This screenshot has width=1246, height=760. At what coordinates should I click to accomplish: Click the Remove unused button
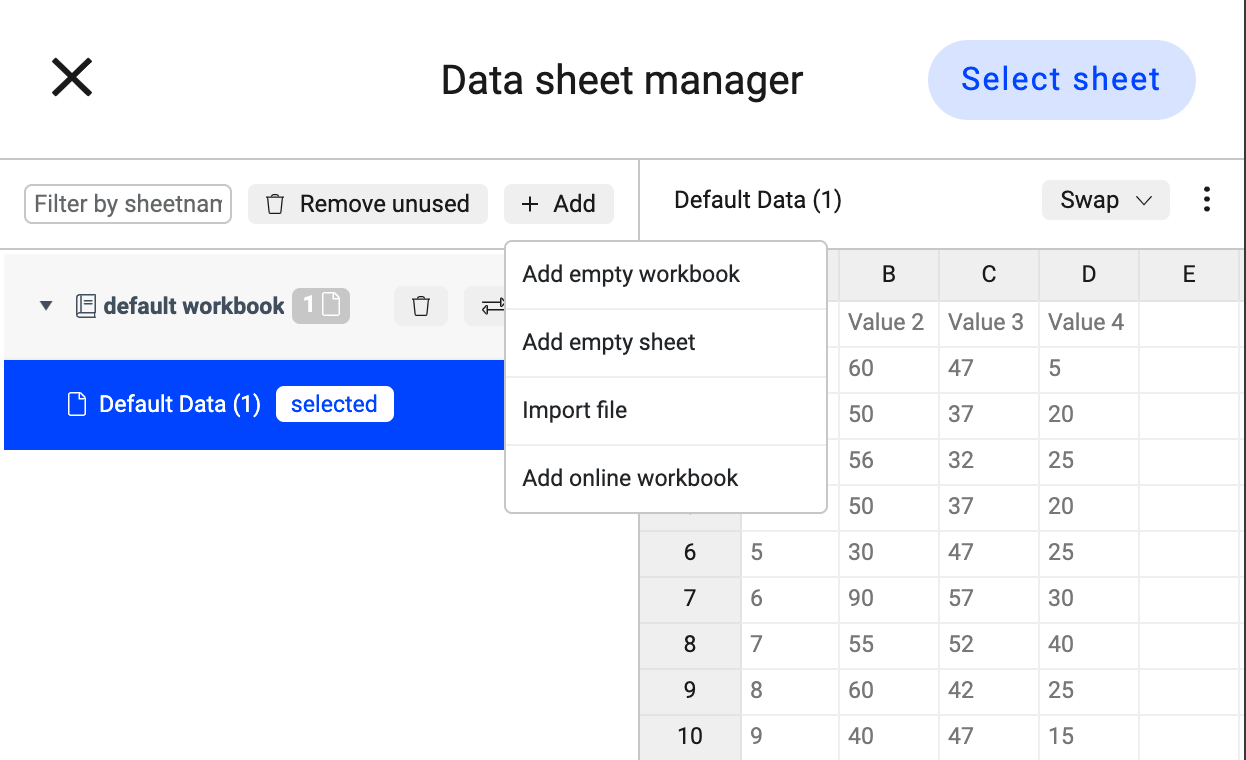(368, 204)
